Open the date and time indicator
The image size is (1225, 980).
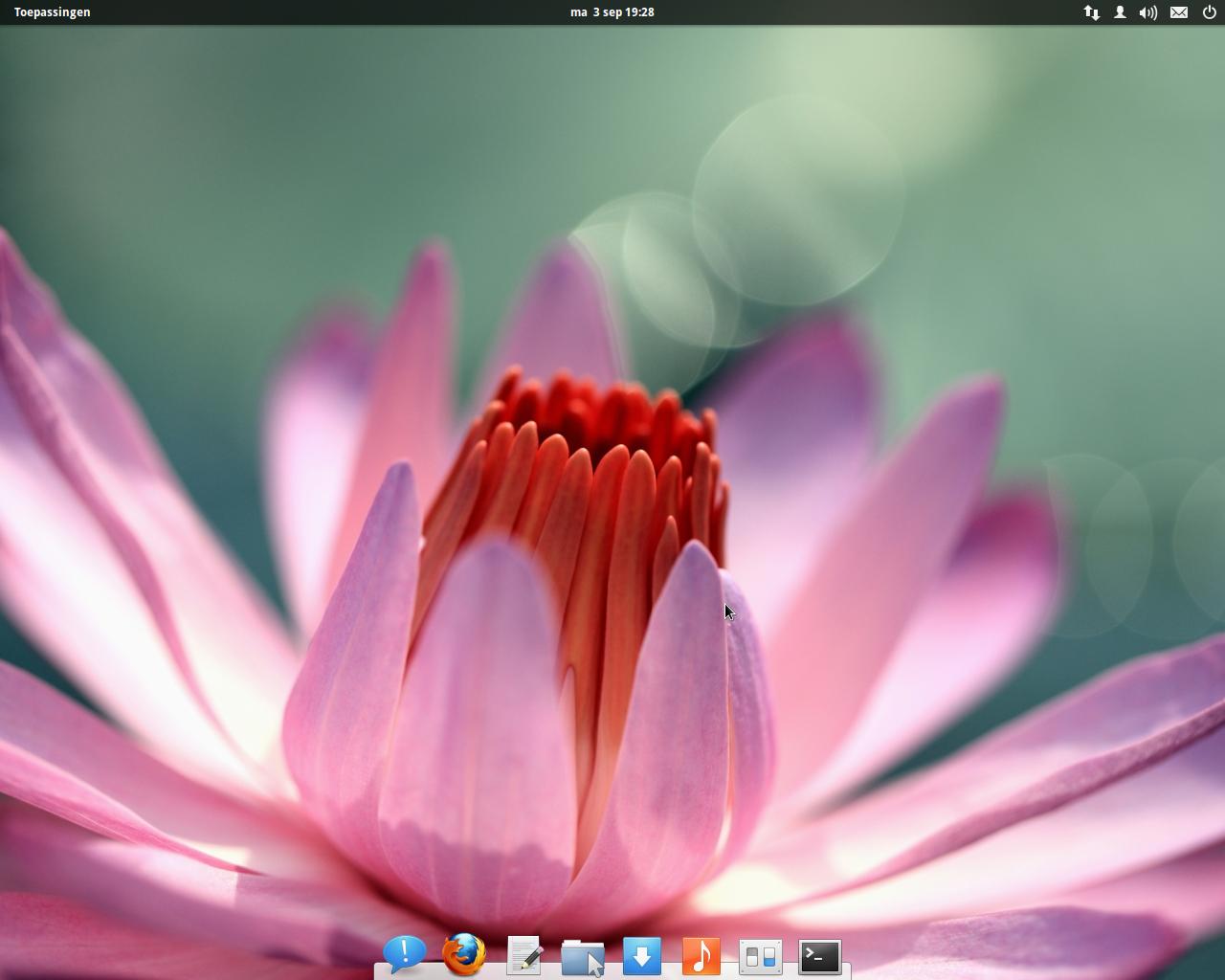click(x=612, y=12)
